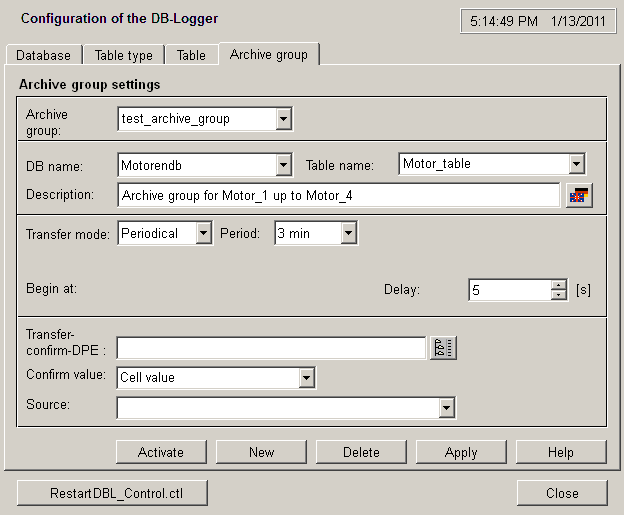Open the DPE selector icon for Transfer-confirm-DPE
The height and width of the screenshot is (515, 624).
point(443,348)
